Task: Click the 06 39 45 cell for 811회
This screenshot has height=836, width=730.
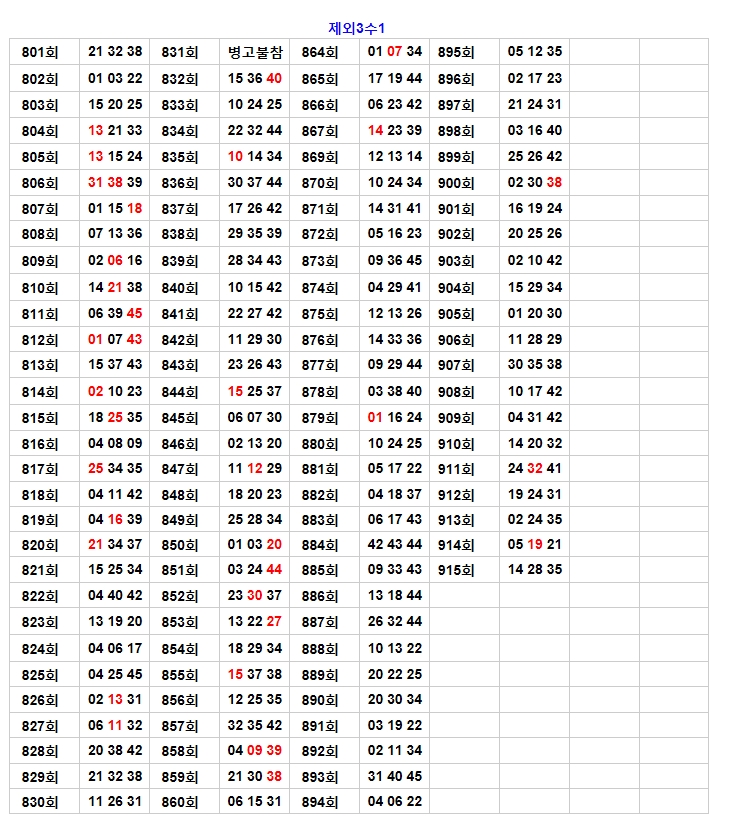Action: click(x=115, y=314)
